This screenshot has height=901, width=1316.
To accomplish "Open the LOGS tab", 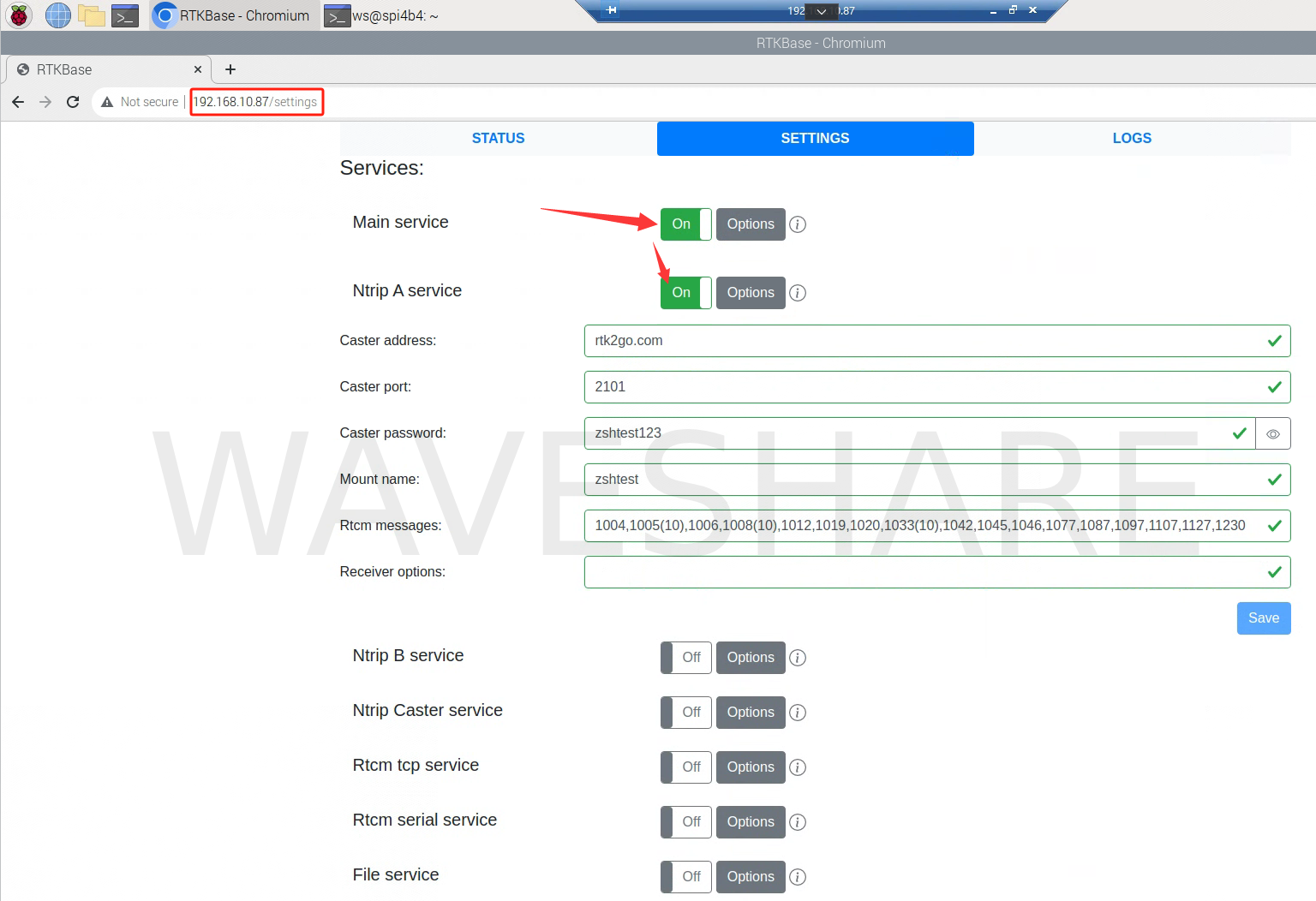I will pos(1132,139).
